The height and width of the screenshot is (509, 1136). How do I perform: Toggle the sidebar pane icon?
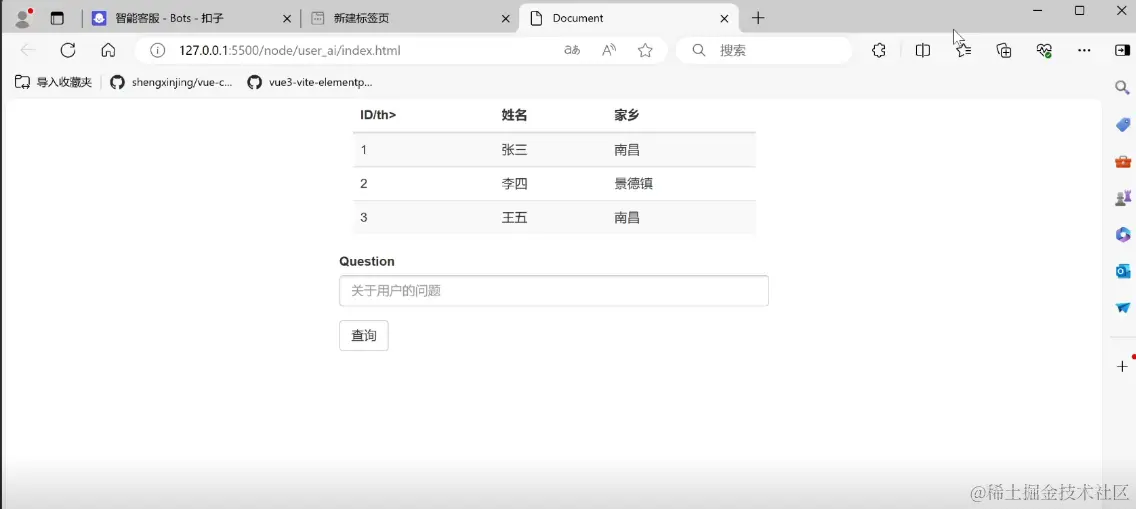point(1122,50)
